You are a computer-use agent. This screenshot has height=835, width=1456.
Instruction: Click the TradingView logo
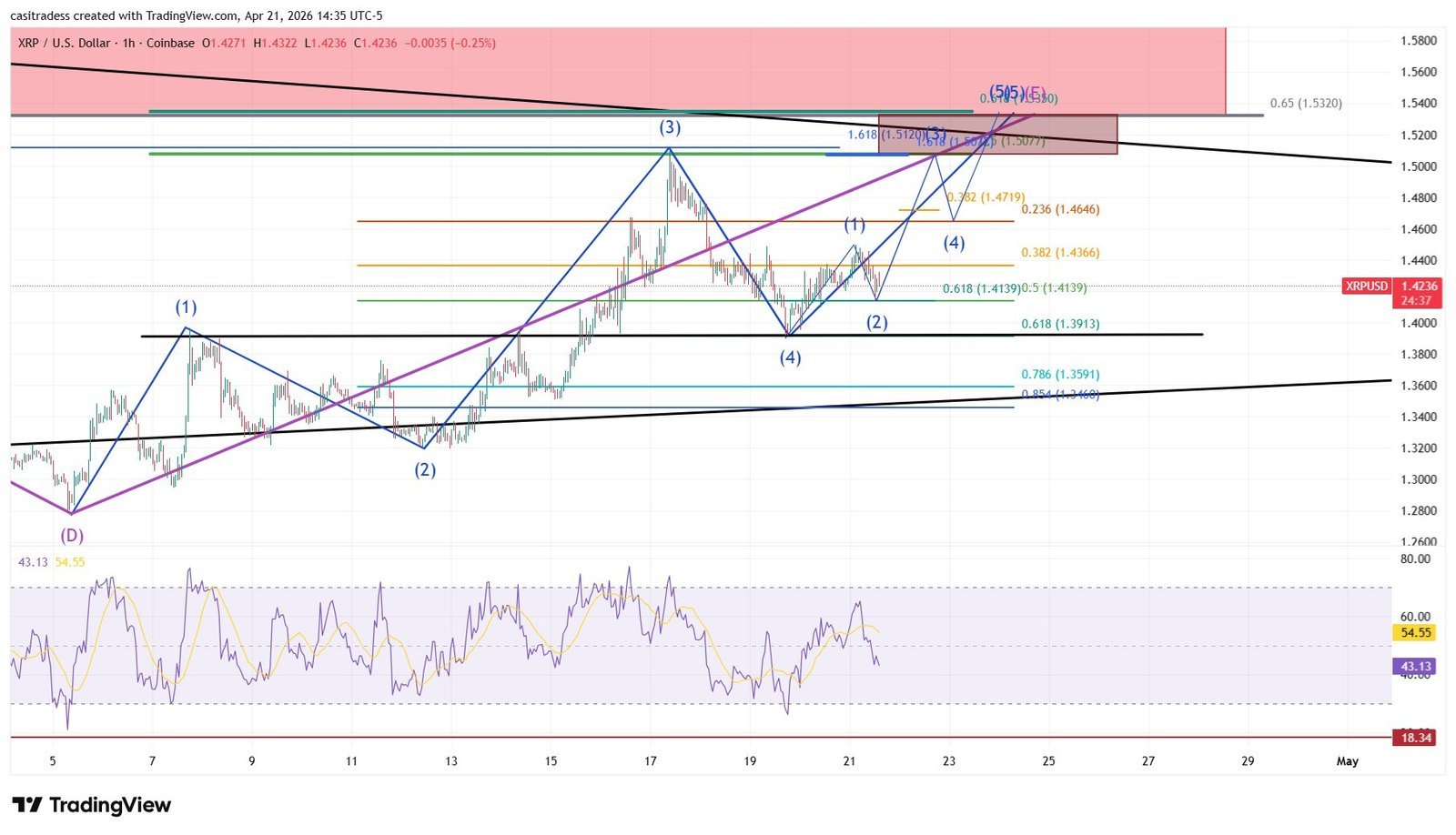91,805
